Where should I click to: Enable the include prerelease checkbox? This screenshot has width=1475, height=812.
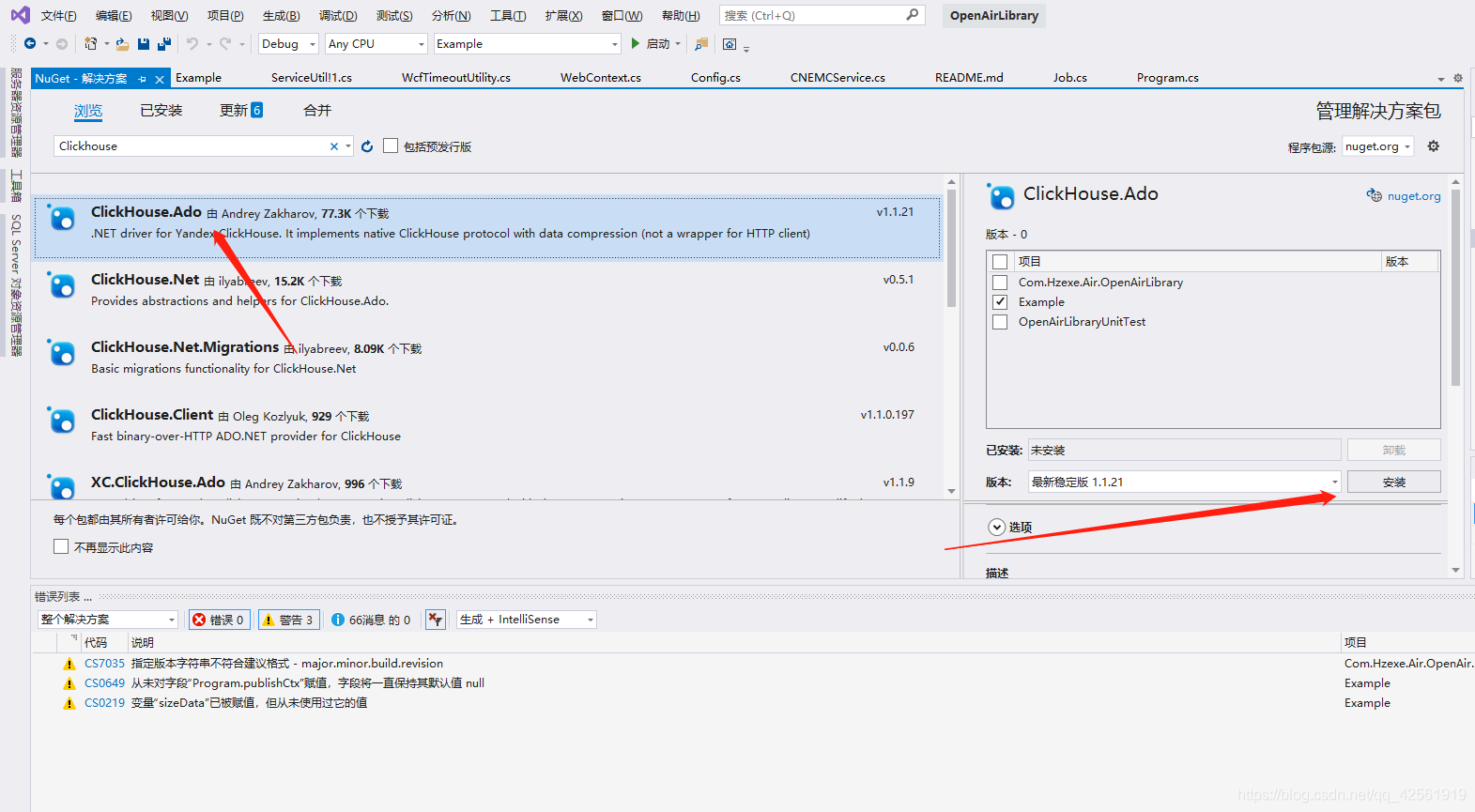[391, 146]
